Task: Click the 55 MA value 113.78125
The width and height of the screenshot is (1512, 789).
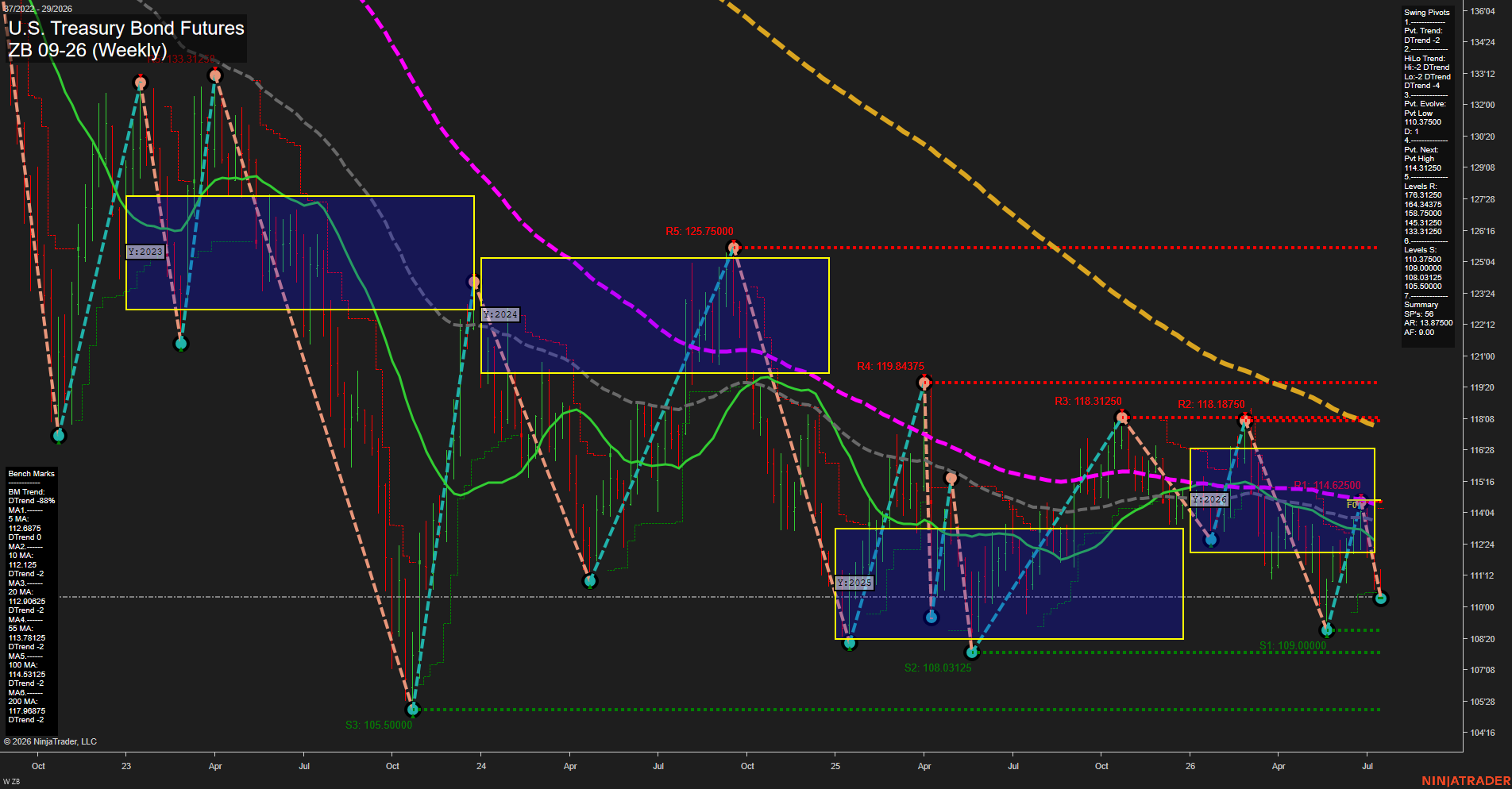Action: point(27,638)
